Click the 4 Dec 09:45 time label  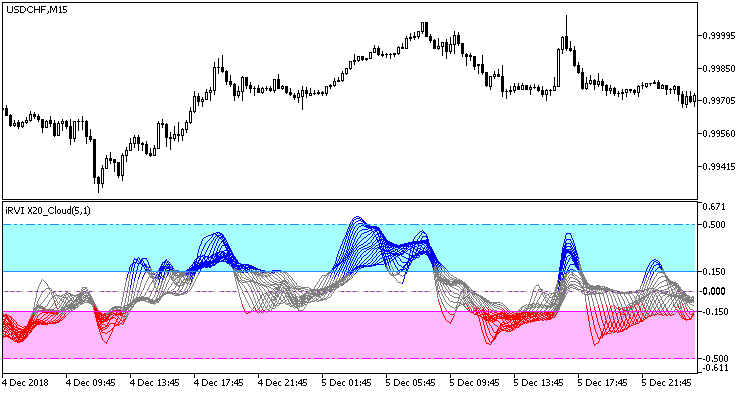point(91,383)
